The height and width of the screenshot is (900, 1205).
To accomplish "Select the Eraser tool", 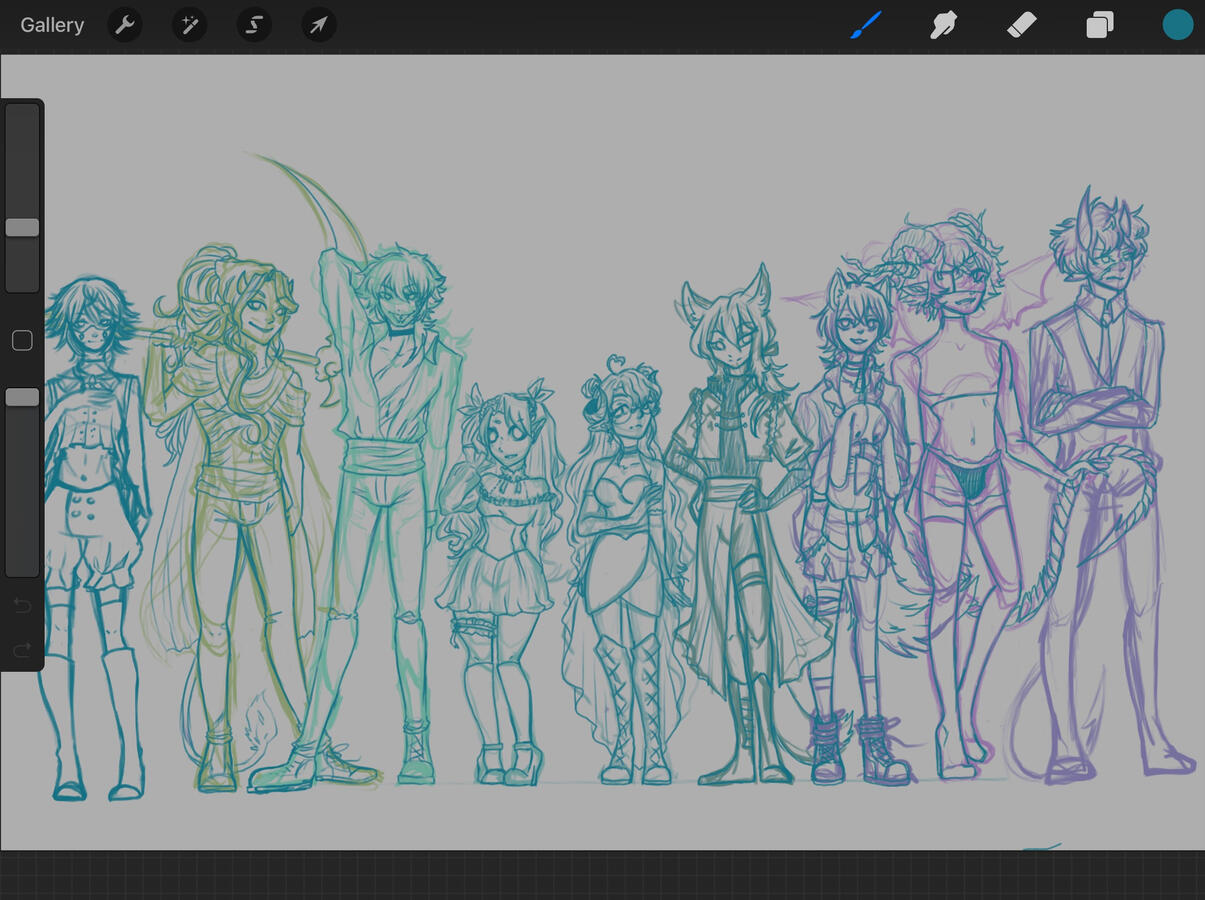I will [x=1021, y=25].
